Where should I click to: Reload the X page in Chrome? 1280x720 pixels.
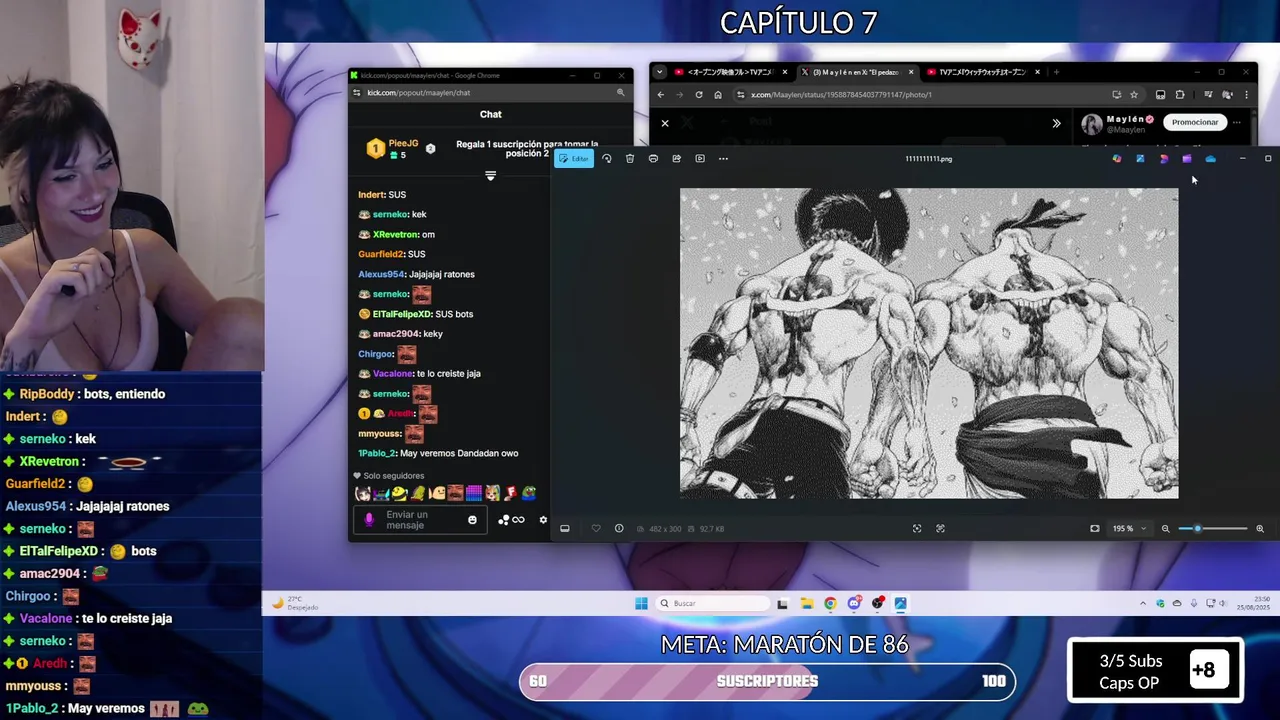698,95
